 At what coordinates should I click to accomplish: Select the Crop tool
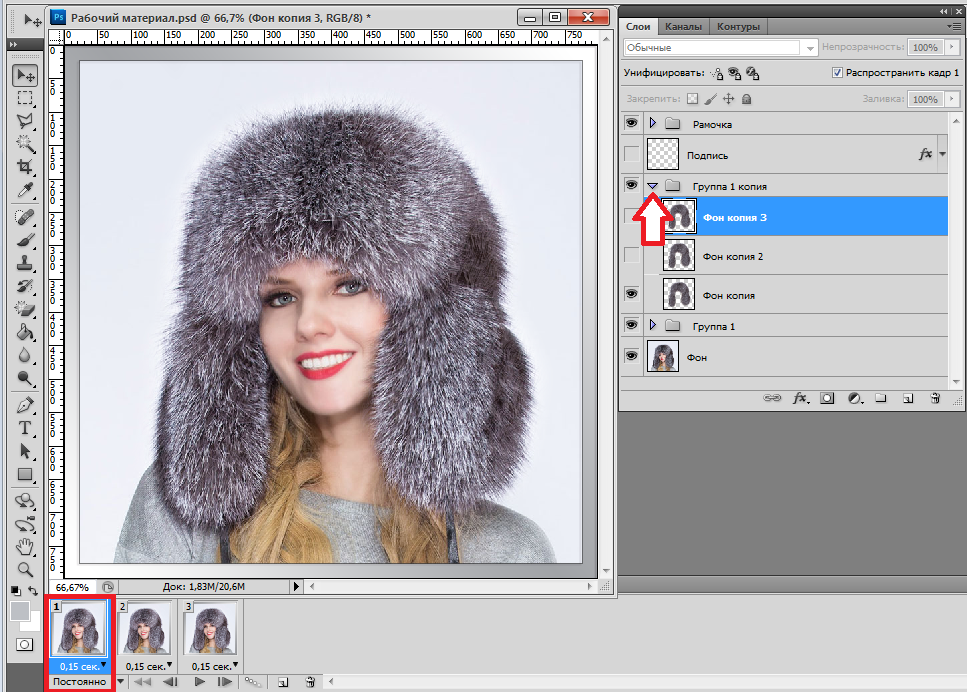(25, 167)
